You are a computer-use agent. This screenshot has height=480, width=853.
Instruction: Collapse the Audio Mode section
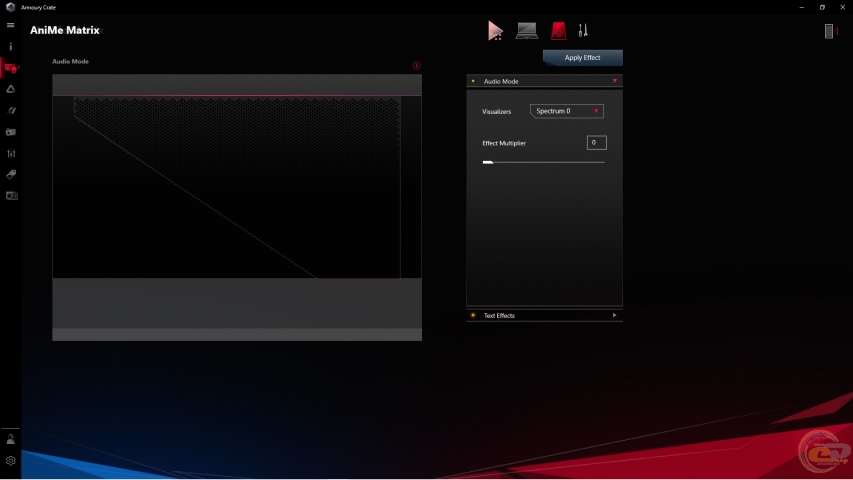615,81
